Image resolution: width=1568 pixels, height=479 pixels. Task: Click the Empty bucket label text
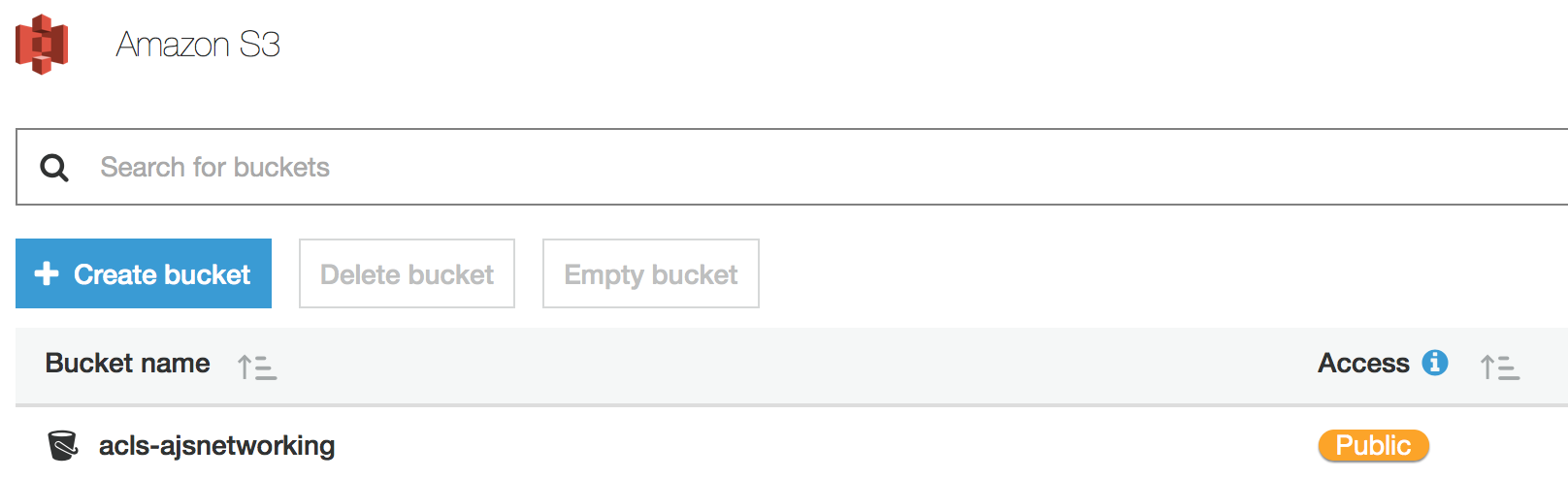coord(651,275)
